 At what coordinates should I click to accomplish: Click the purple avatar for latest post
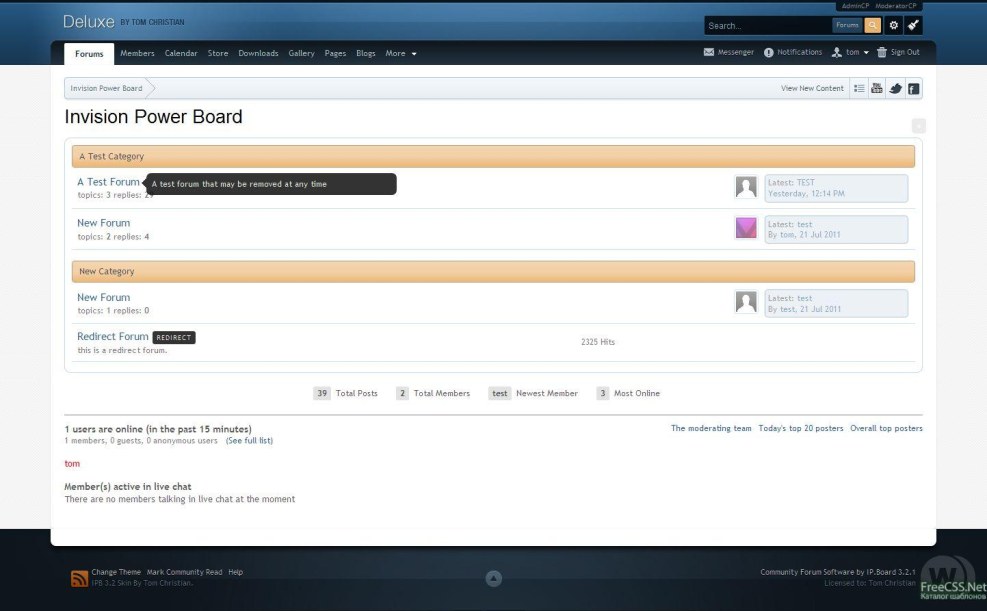tap(746, 228)
